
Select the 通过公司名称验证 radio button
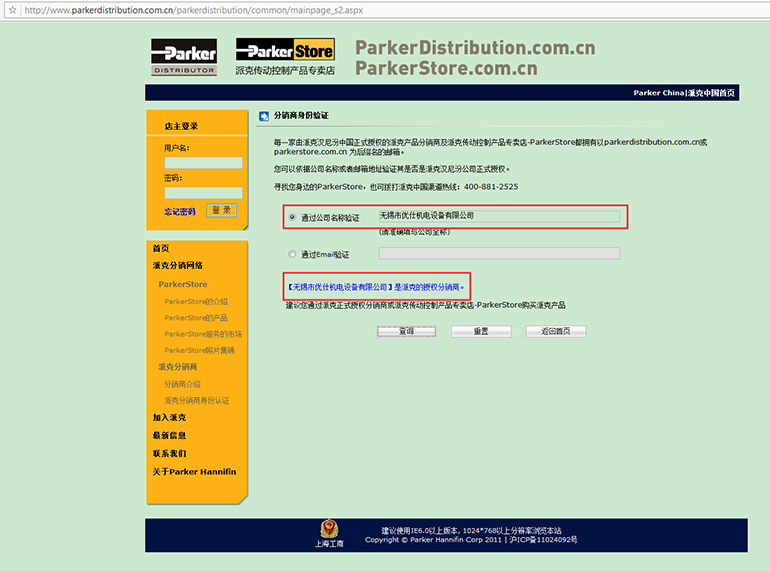(292, 217)
